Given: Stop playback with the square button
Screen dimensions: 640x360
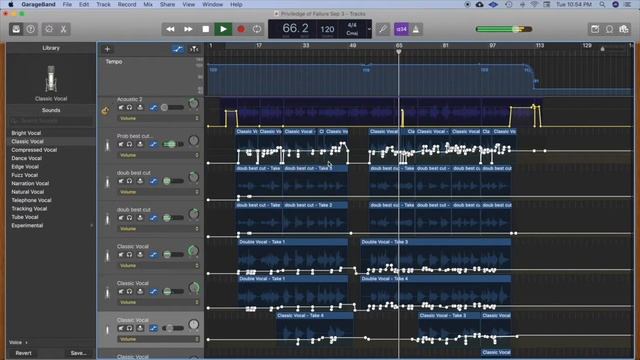Looking at the screenshot, I should (206, 29).
